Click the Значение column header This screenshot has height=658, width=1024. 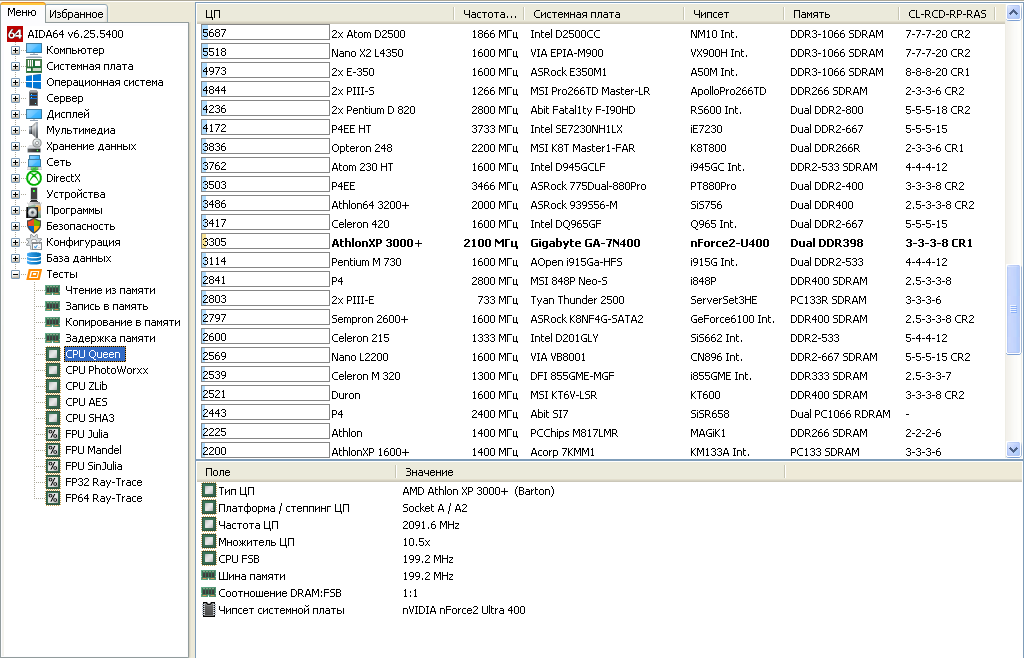click(590, 472)
